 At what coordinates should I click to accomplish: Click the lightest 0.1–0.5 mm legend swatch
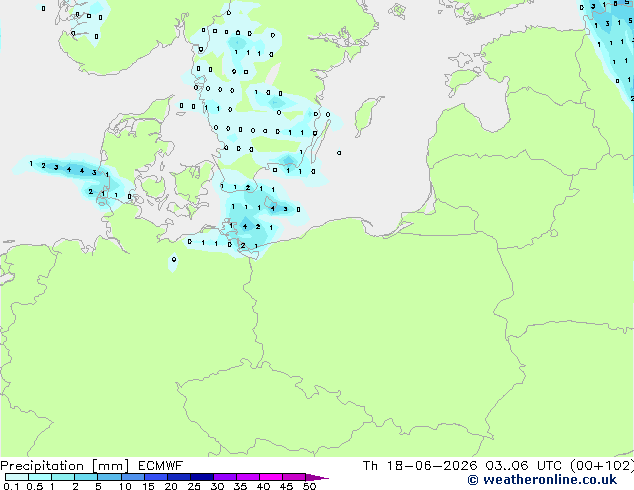tap(17, 477)
